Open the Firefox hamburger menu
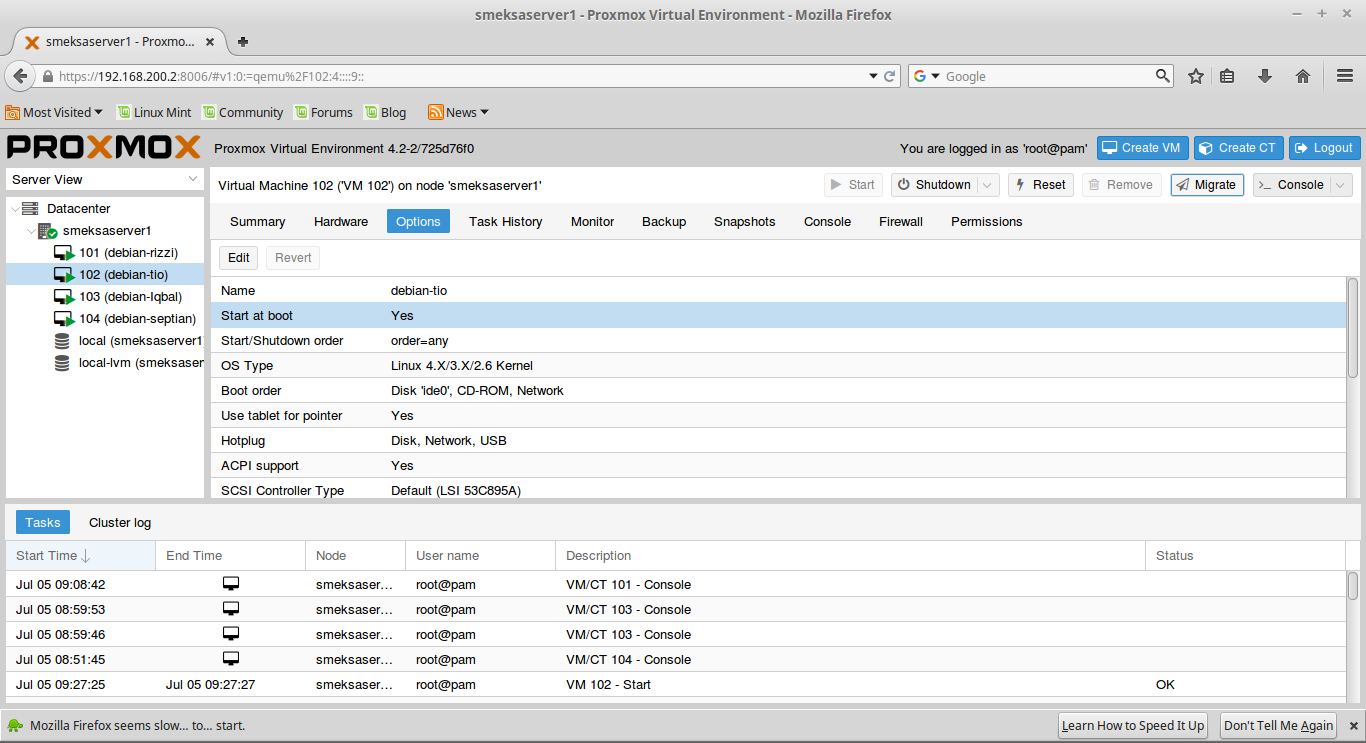 point(1345,76)
